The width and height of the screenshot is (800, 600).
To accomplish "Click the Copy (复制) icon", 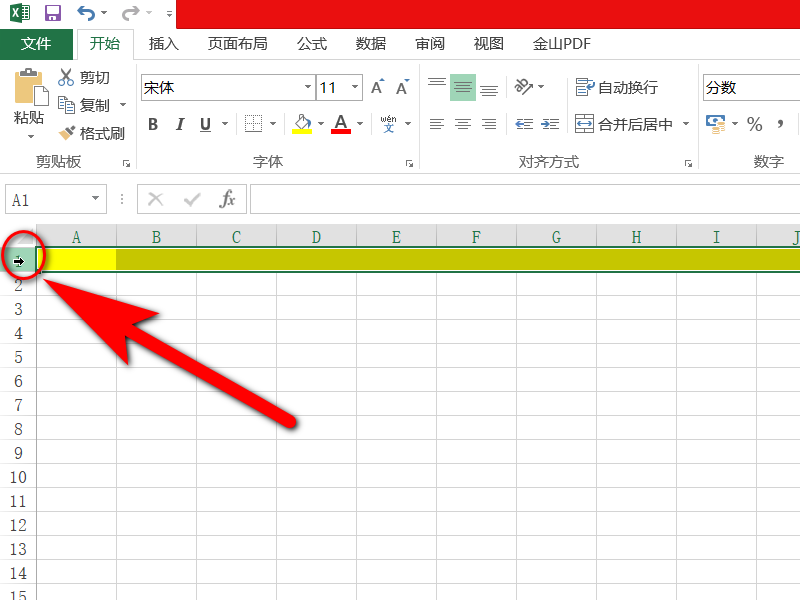I will (x=66, y=105).
